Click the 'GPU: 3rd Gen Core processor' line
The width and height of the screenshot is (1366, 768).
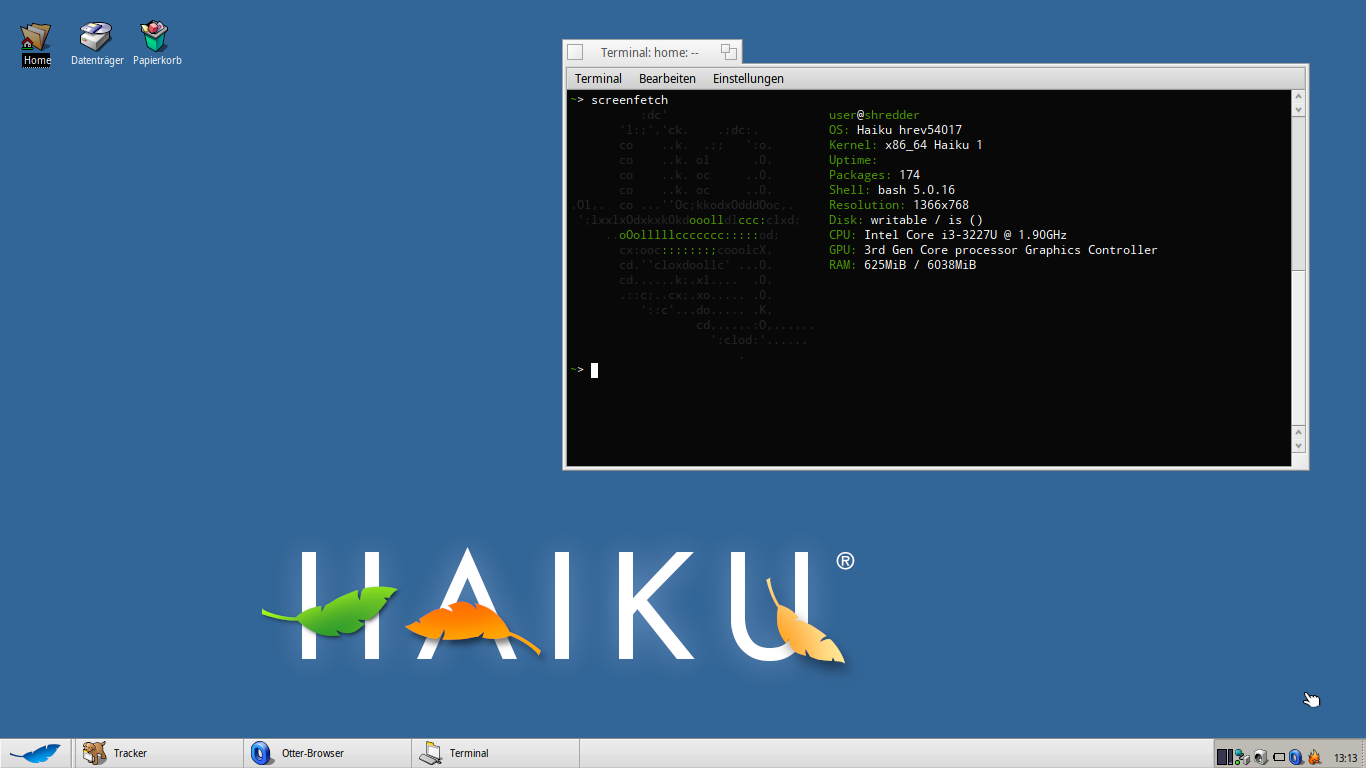[x=993, y=250]
